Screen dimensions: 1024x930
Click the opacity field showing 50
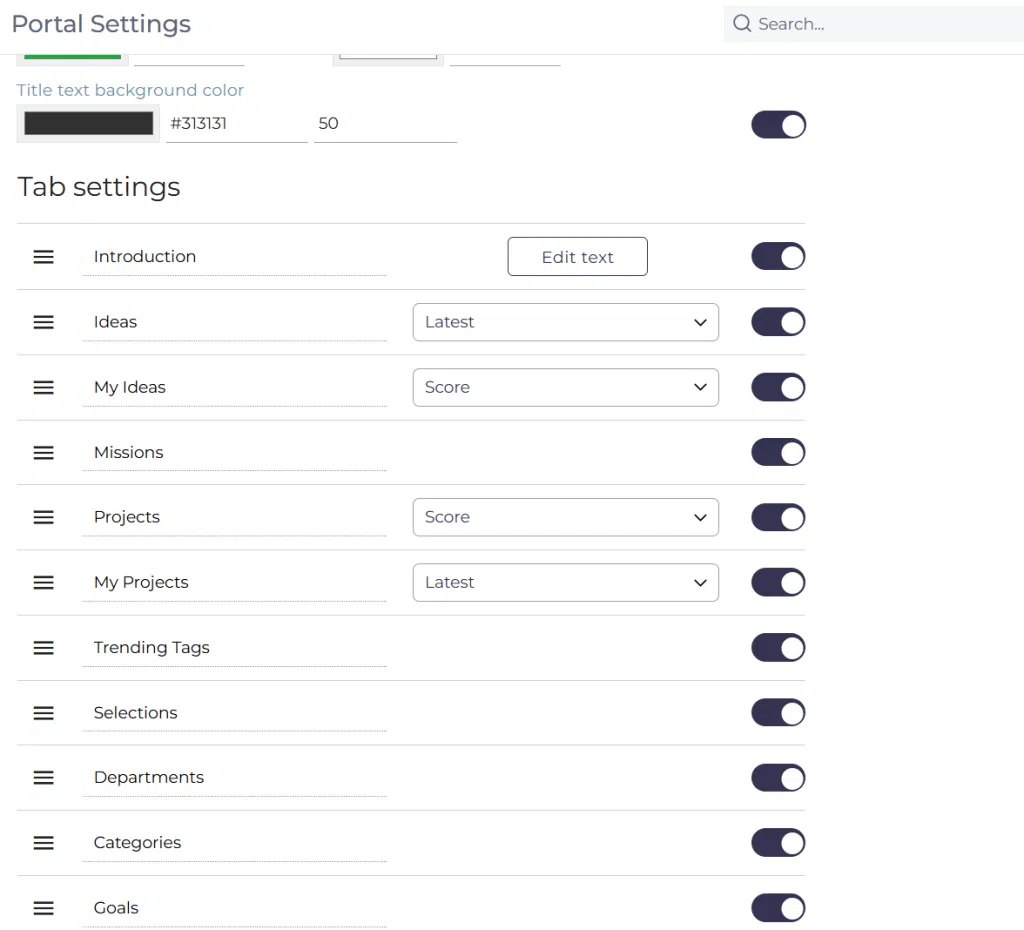pyautogui.click(x=385, y=124)
